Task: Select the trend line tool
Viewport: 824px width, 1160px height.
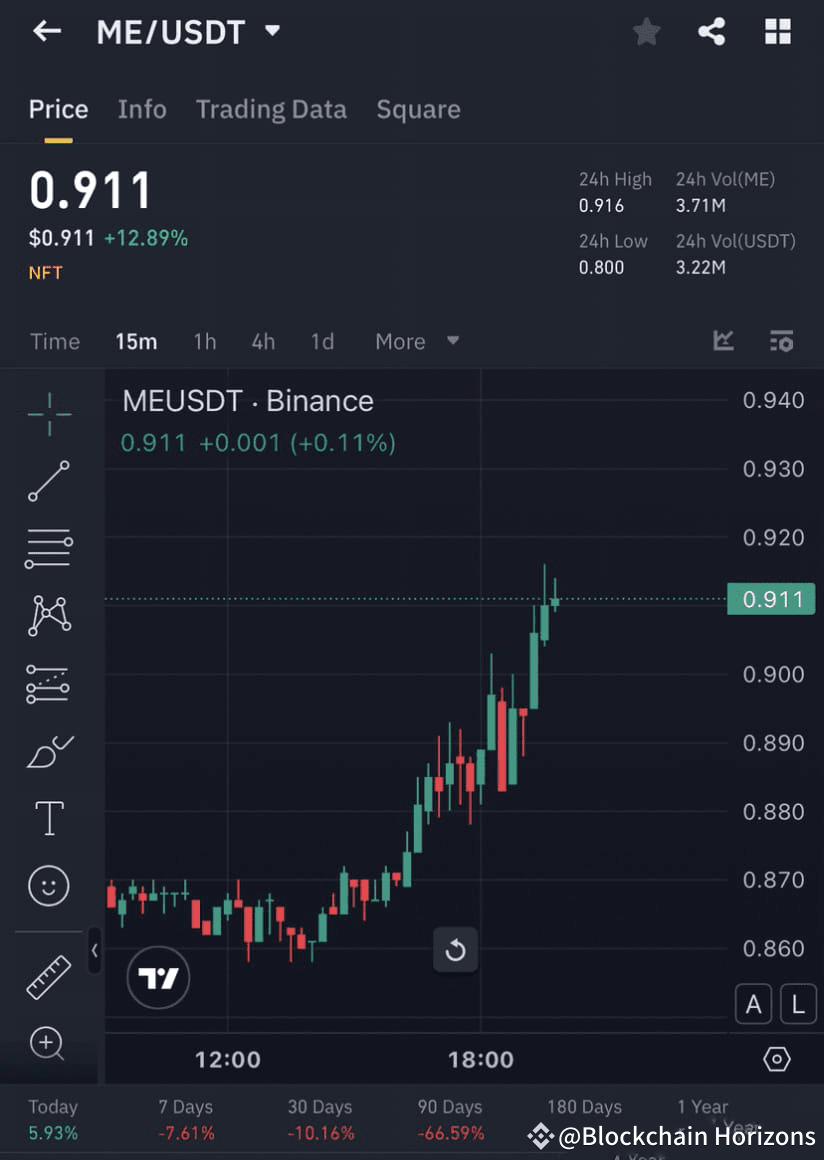Action: [49, 481]
